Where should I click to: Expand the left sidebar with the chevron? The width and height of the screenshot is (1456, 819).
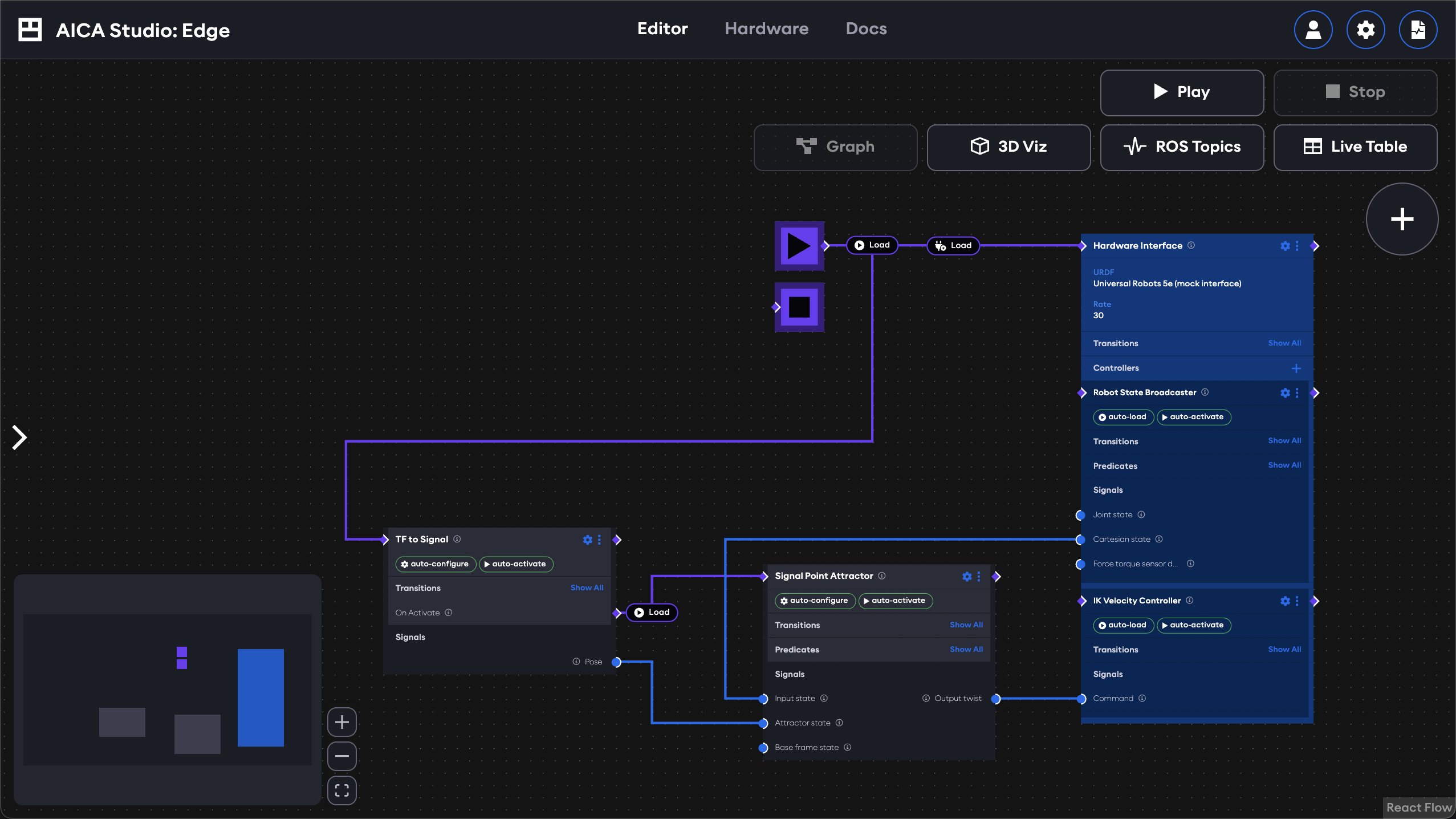(x=20, y=437)
